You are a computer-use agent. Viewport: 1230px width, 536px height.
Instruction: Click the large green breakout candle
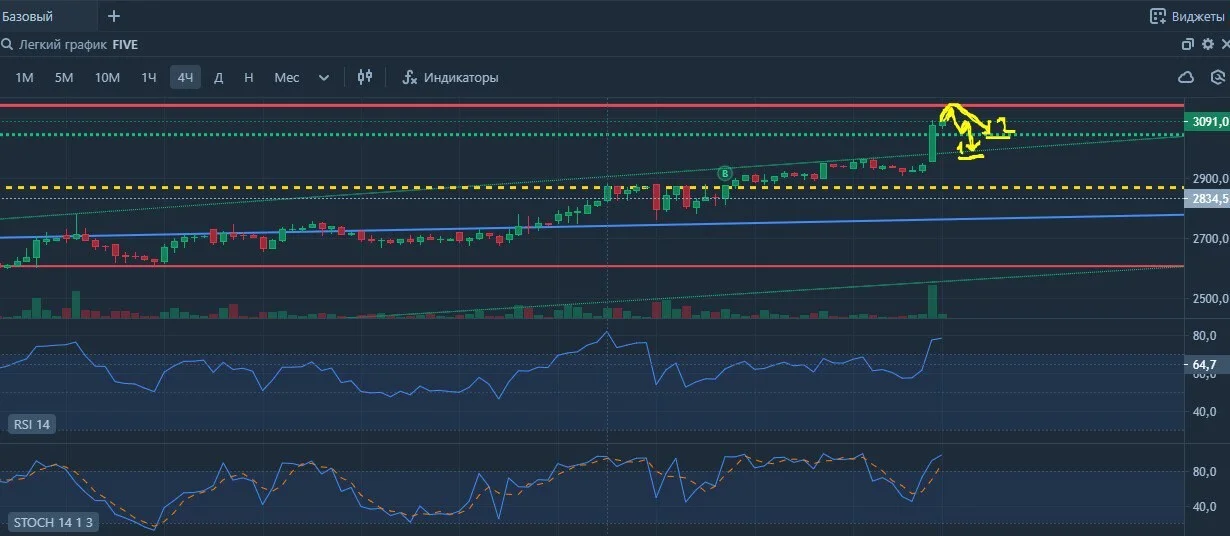coord(932,142)
